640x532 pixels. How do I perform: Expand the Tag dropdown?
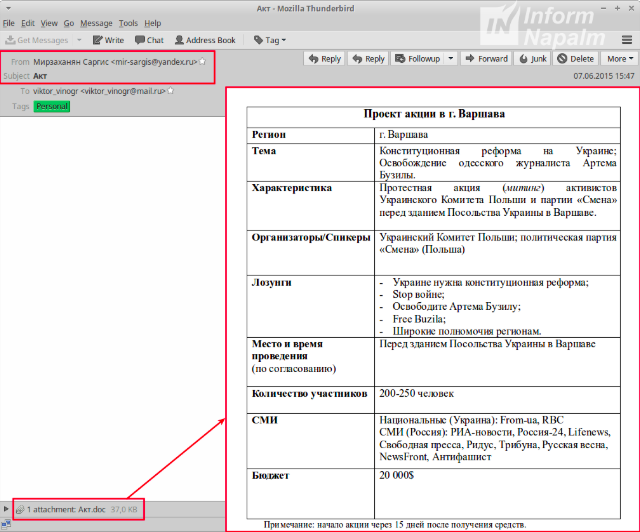point(270,40)
